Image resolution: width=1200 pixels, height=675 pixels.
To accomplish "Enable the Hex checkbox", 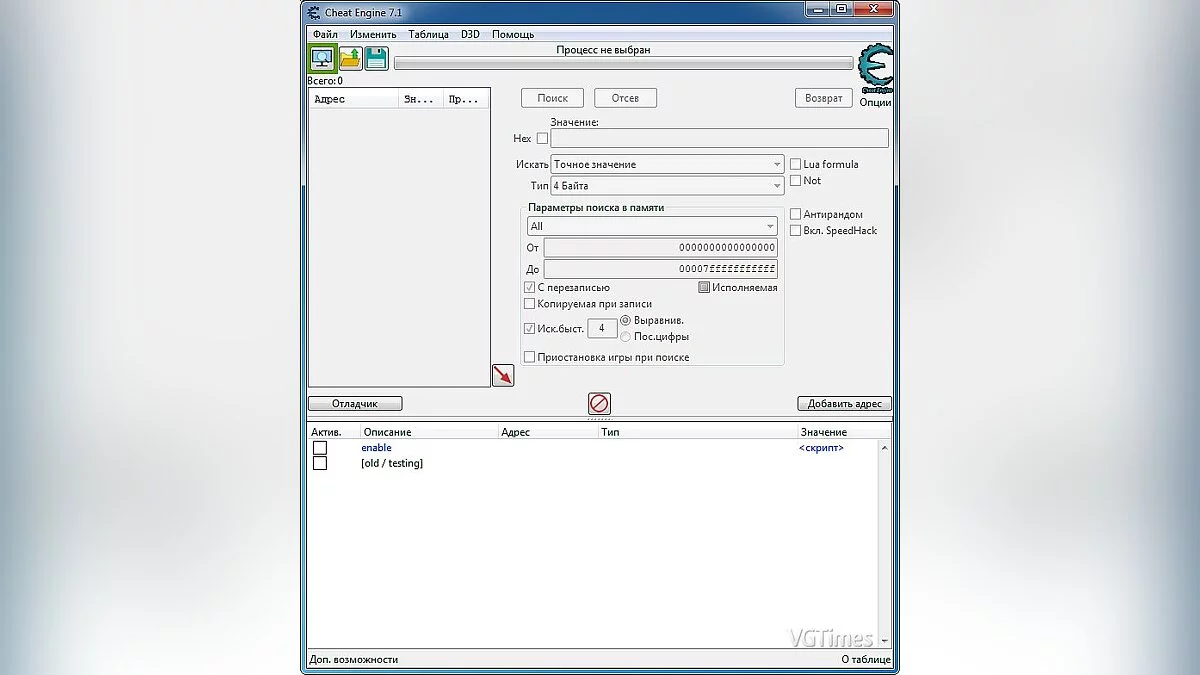I will point(543,139).
